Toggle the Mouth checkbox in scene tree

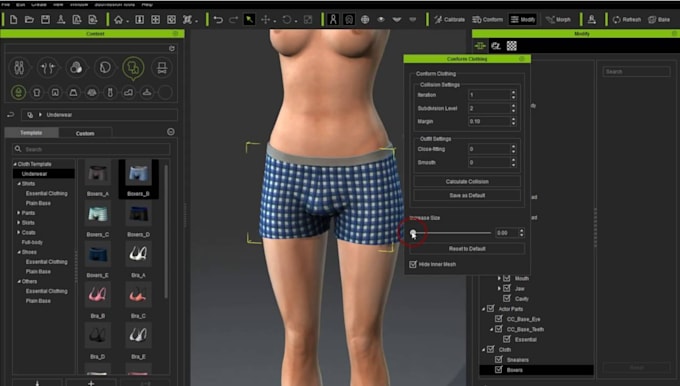(507, 278)
